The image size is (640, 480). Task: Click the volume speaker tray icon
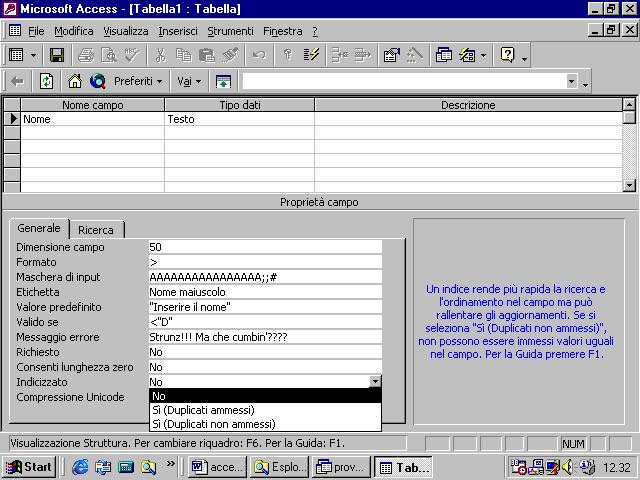(x=568, y=467)
